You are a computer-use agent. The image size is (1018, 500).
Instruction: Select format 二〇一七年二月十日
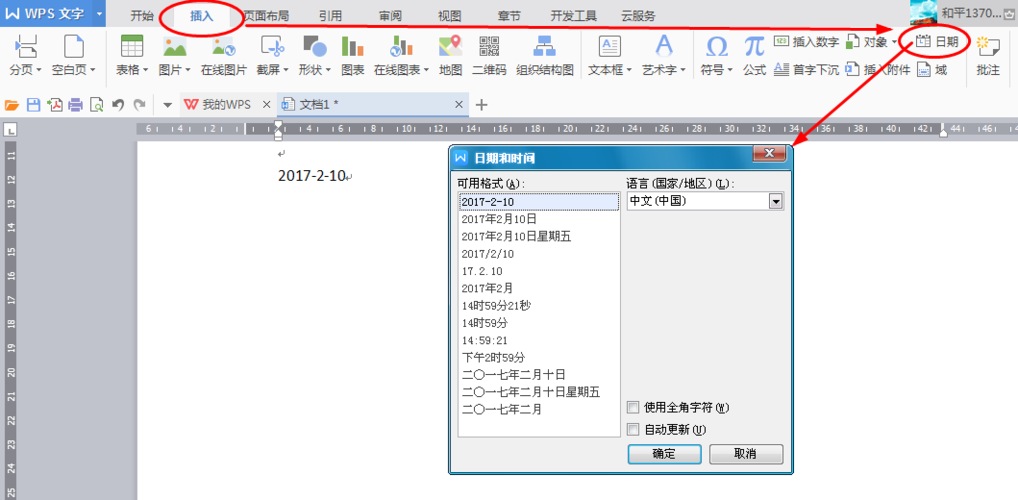point(539,374)
